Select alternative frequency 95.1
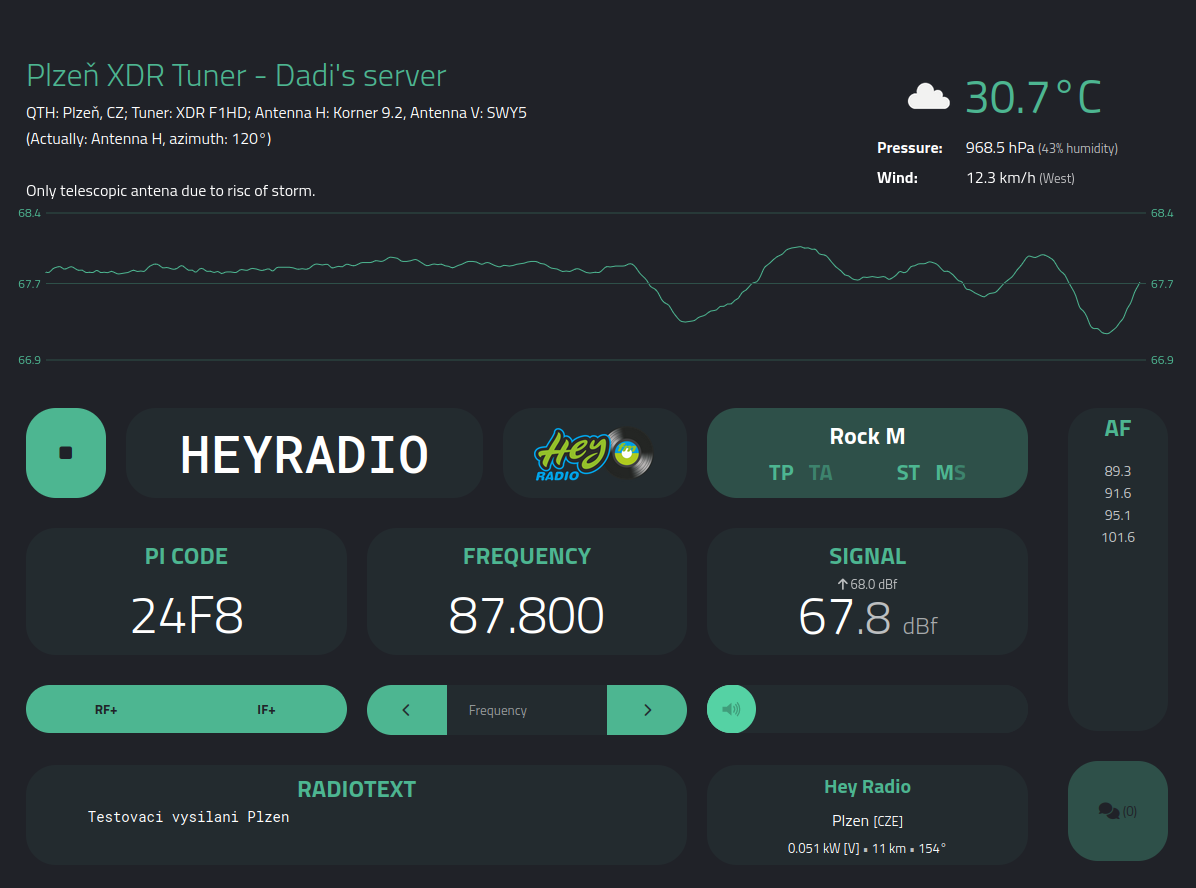The width and height of the screenshot is (1196, 888). point(1117,516)
